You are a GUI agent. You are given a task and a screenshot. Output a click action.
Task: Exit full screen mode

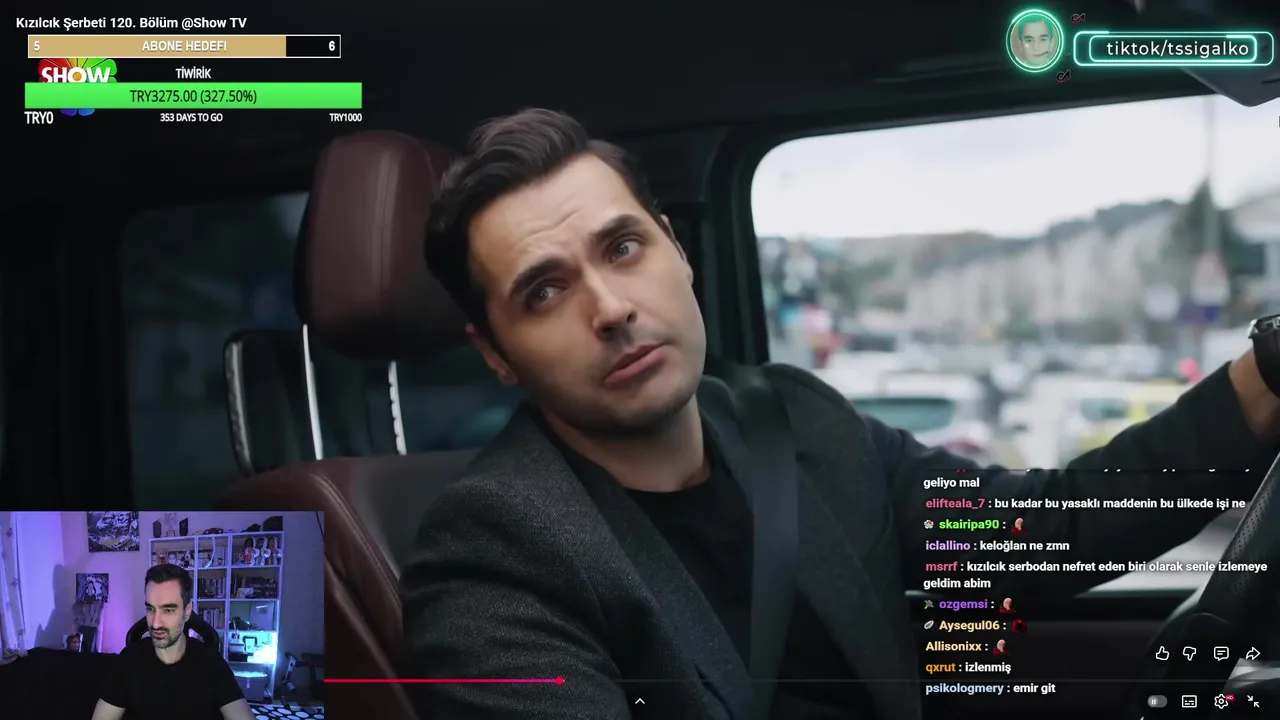click(1253, 701)
